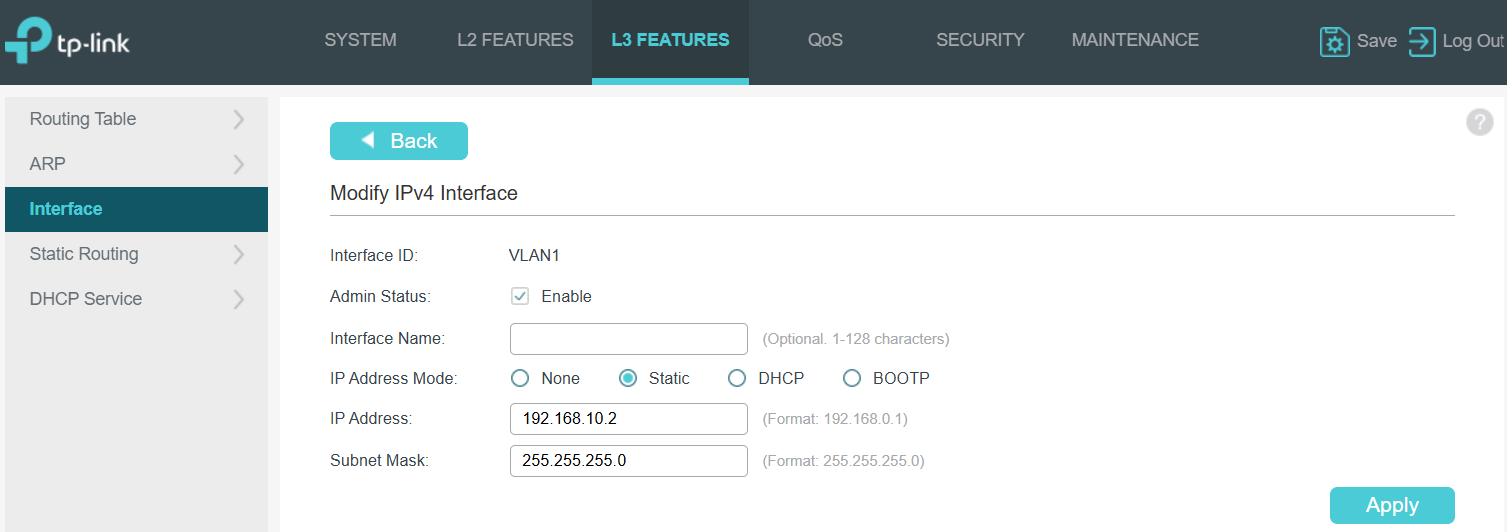
Task: Go to the SECURITY tab
Action: [980, 40]
